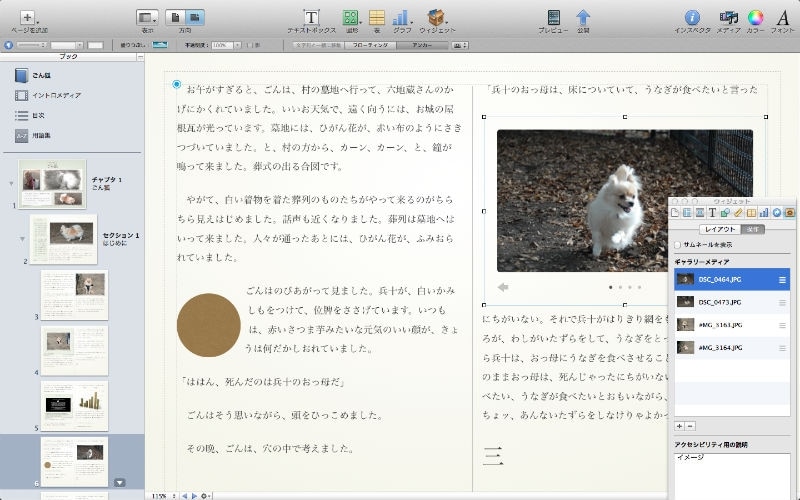Click the Text Box tool in toolbar

click(311, 18)
